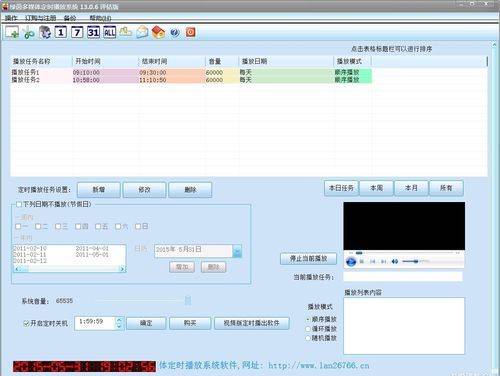Click the 本日任务 today's tasks button
This screenshot has height=376, width=500.
point(341,188)
